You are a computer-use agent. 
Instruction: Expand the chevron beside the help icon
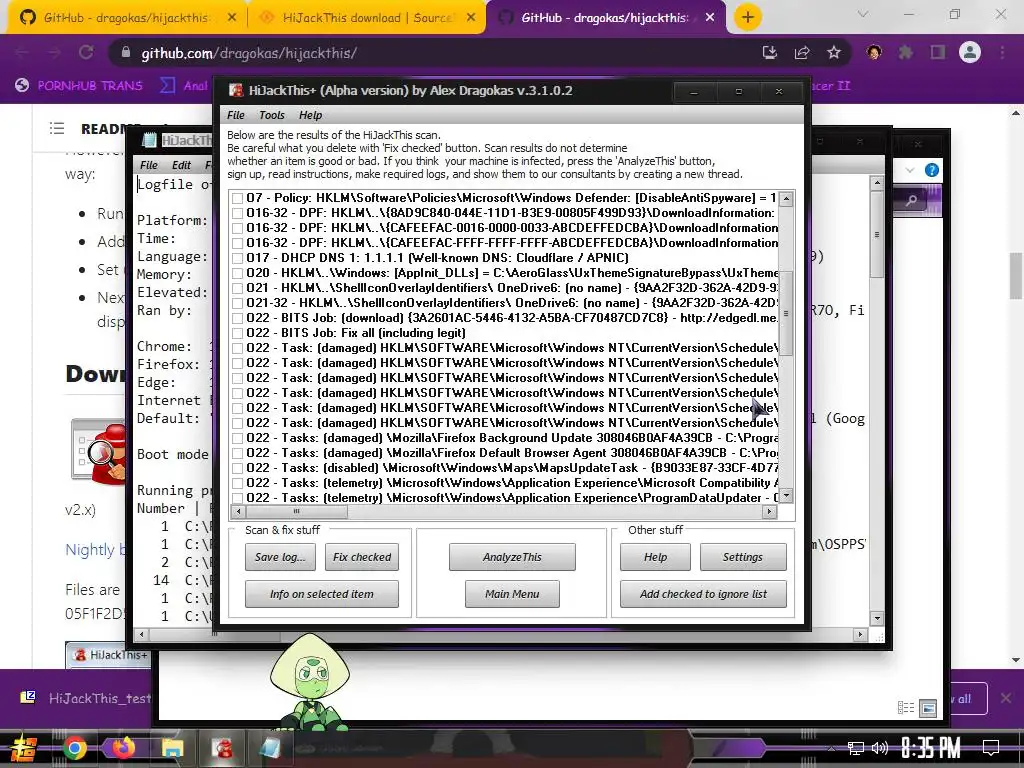(x=910, y=170)
